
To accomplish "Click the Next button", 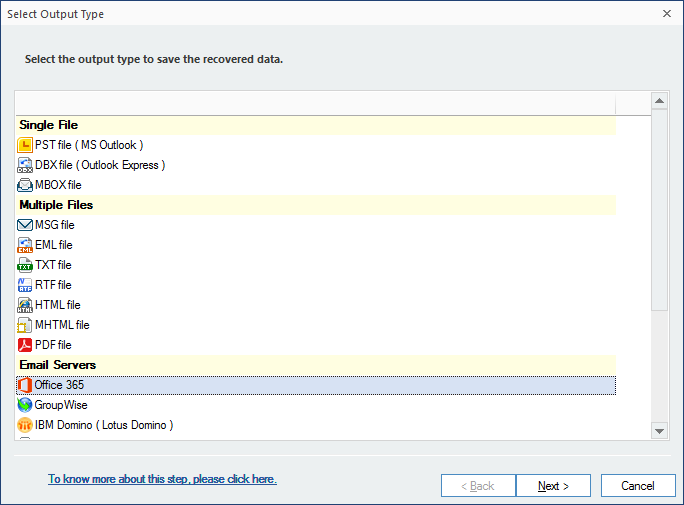I will coord(553,486).
